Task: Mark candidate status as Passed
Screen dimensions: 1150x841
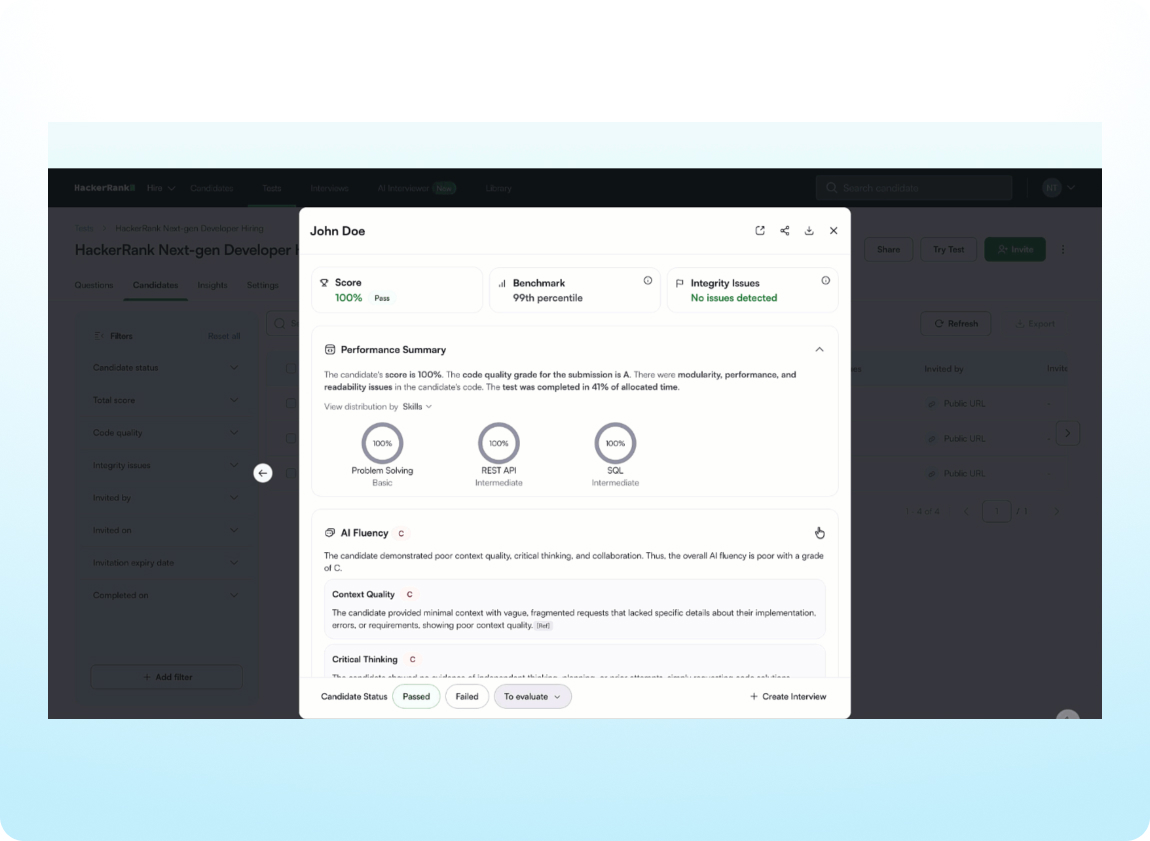Action: point(416,697)
